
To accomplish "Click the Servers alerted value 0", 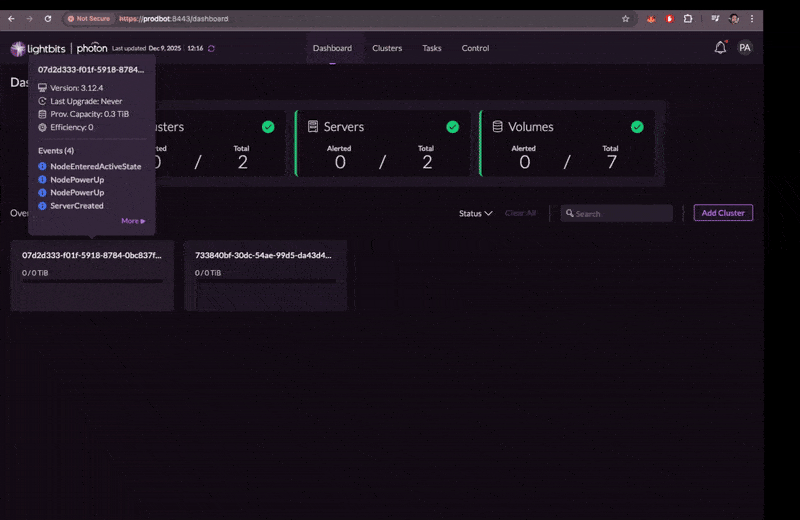I will click(340, 162).
